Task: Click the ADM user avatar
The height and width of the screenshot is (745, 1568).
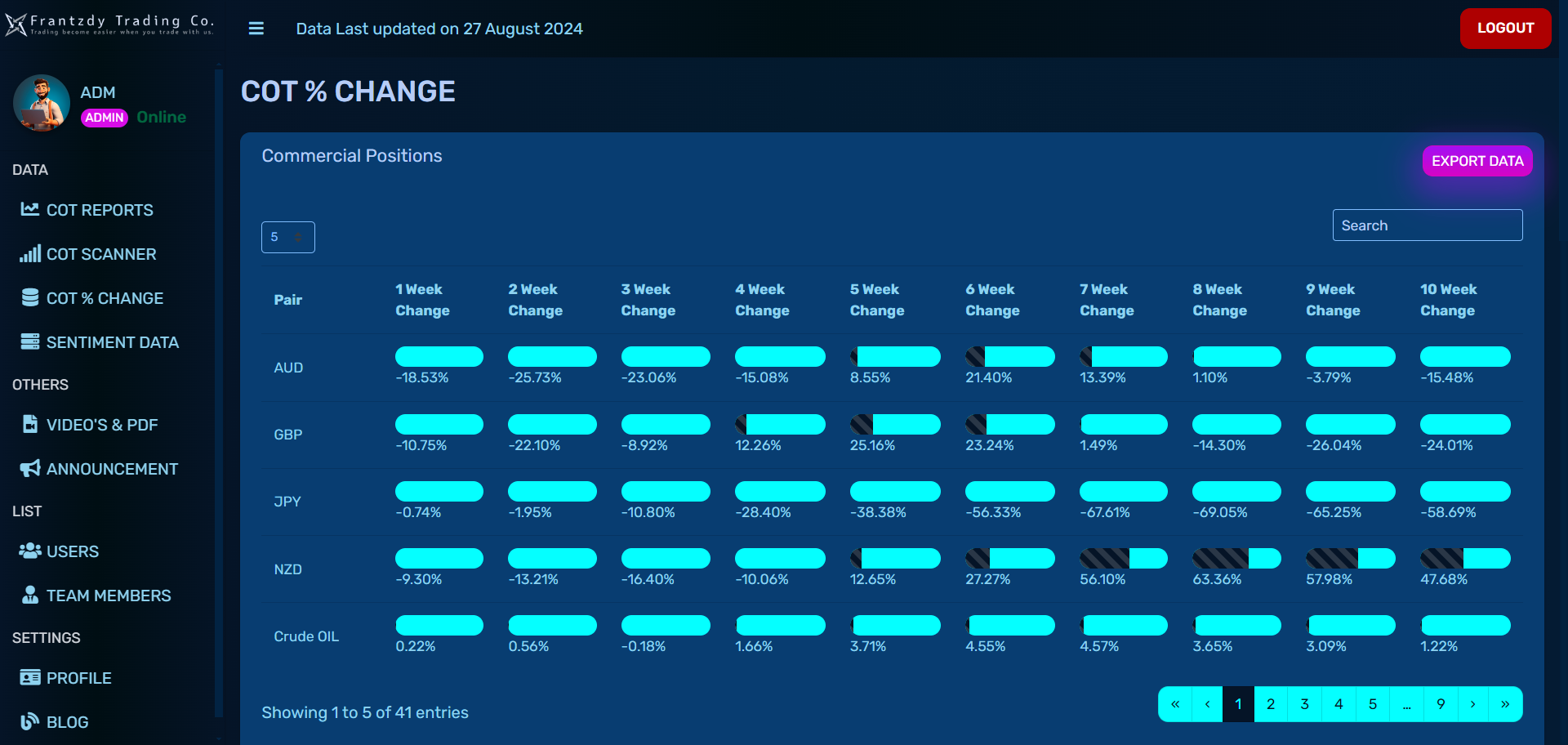Action: pyautogui.click(x=42, y=103)
